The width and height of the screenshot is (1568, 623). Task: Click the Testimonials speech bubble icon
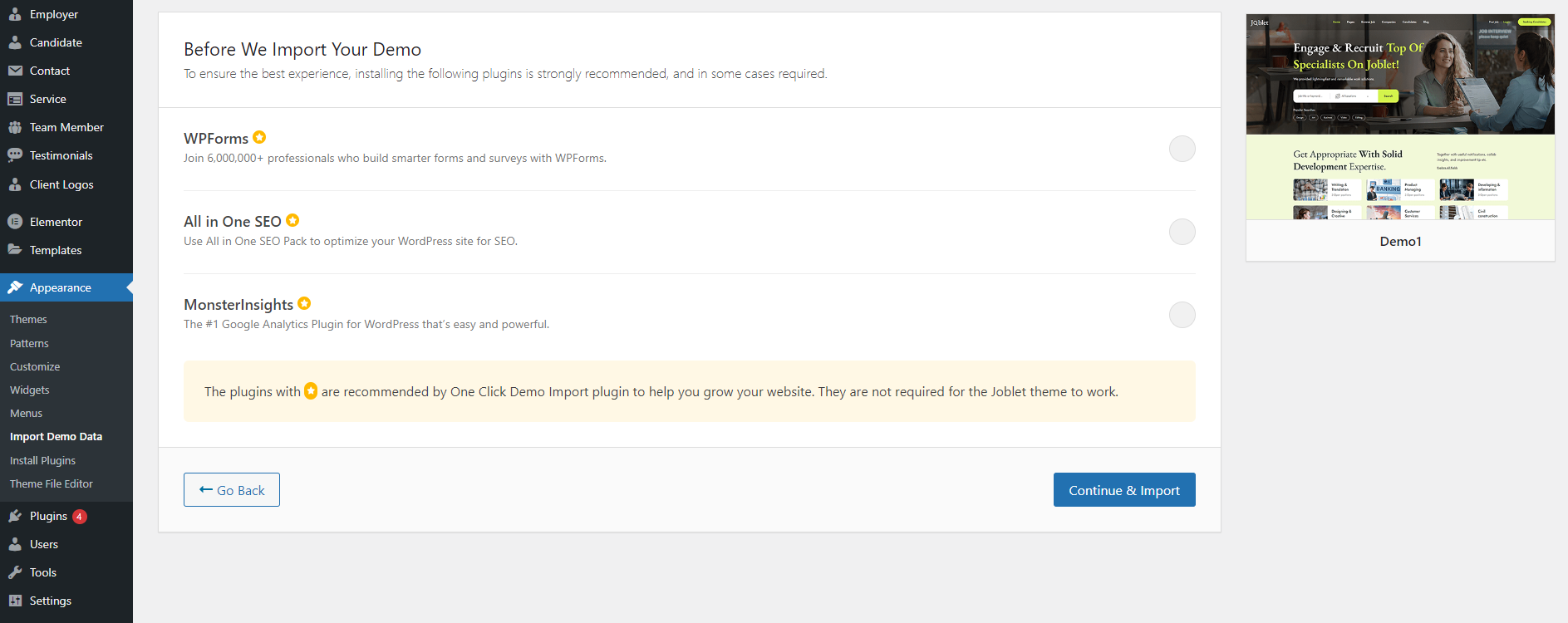(x=15, y=155)
